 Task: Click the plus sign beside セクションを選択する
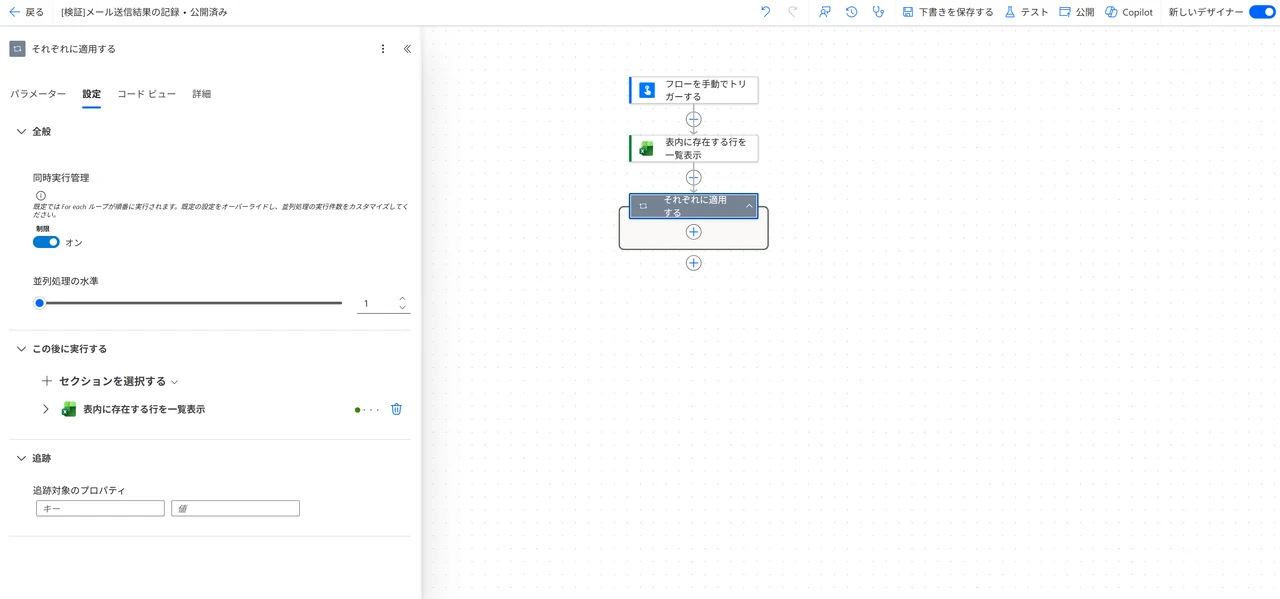pyautogui.click(x=47, y=381)
